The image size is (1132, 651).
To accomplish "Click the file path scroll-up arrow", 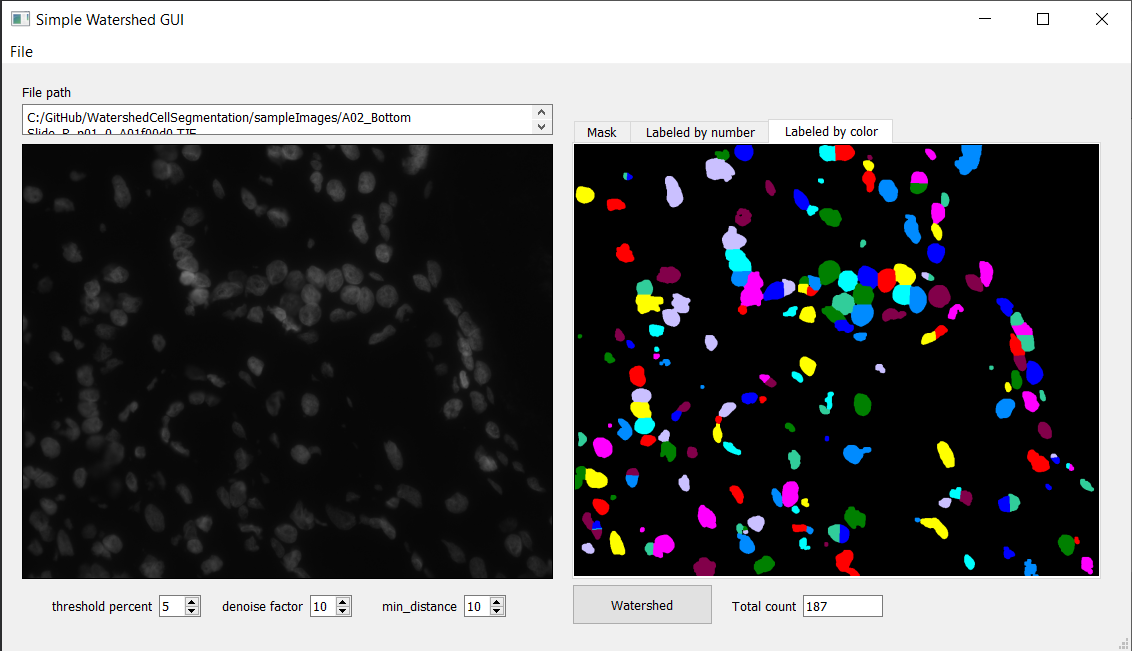I will point(541,113).
